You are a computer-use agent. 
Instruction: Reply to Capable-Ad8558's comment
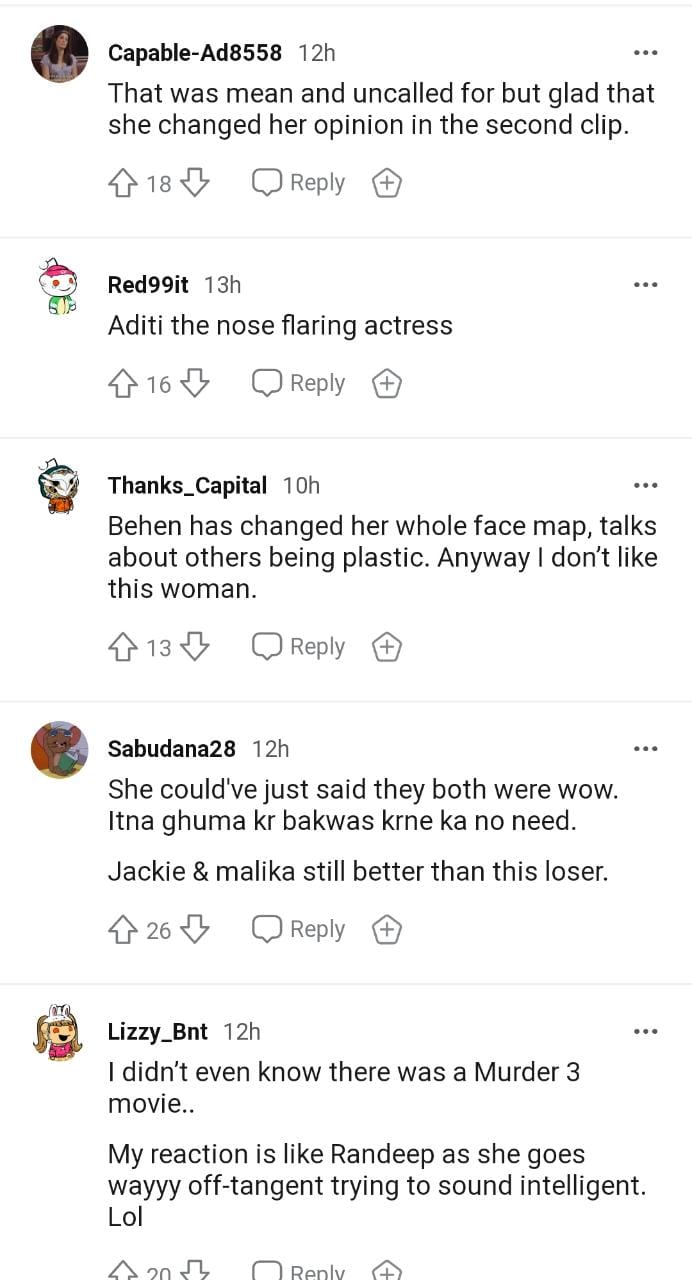pos(298,183)
